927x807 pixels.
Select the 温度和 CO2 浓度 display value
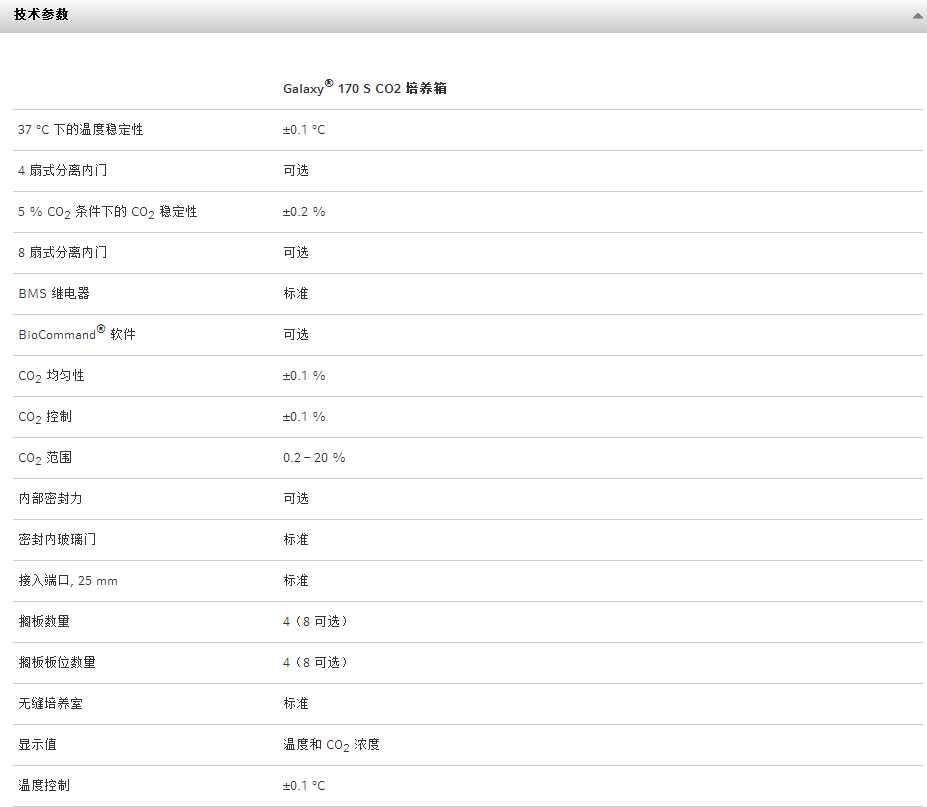331,745
